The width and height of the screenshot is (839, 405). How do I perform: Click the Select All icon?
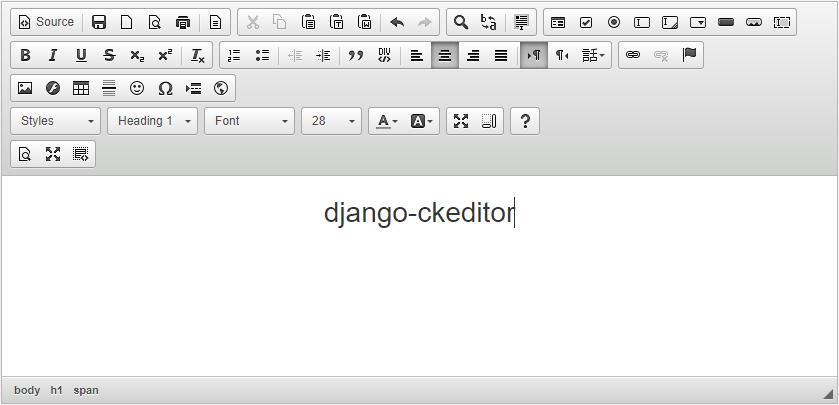521,22
